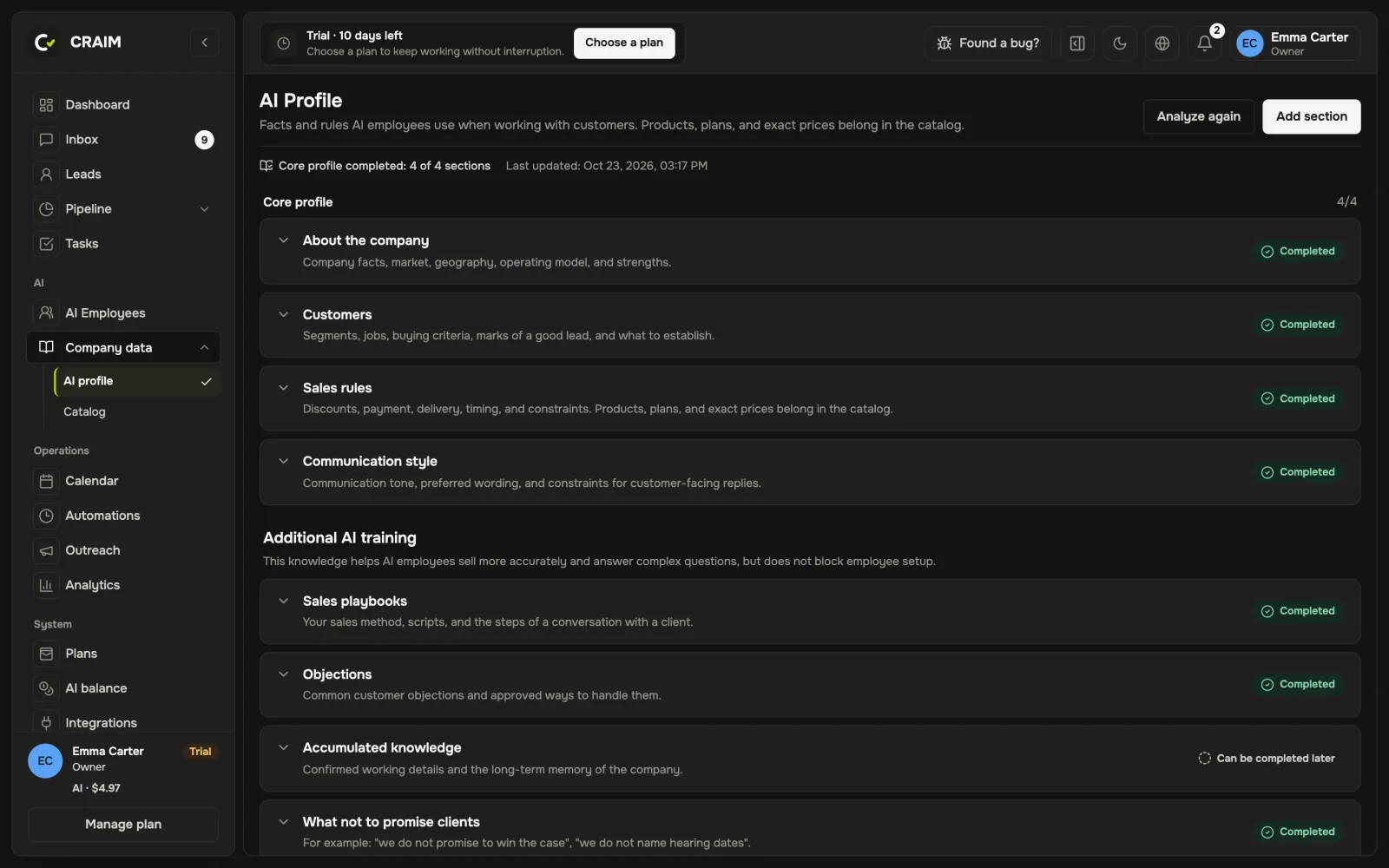
Task: Click the Analytics chart icon
Action: [x=46, y=585]
